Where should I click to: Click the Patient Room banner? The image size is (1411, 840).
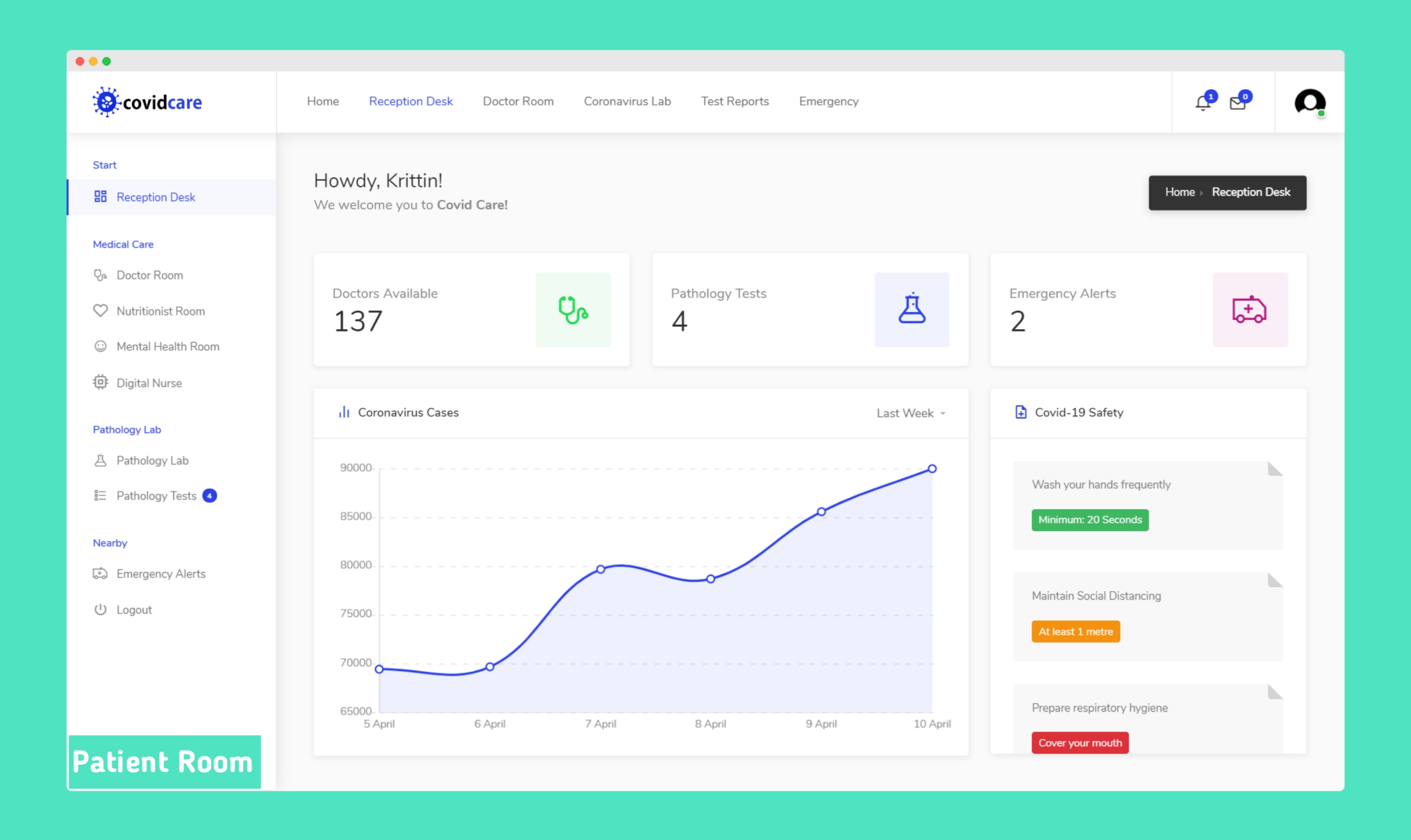click(x=164, y=762)
